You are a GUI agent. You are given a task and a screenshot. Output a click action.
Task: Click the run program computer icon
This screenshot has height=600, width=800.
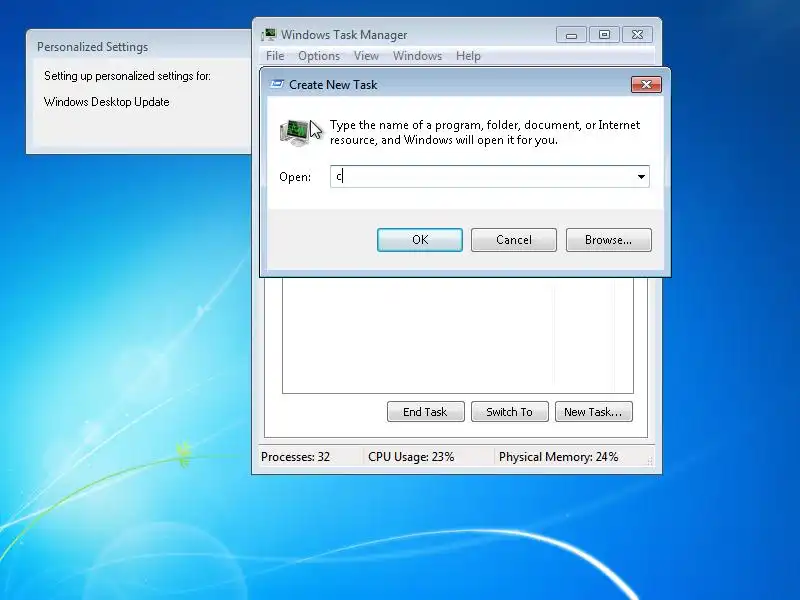(x=295, y=132)
